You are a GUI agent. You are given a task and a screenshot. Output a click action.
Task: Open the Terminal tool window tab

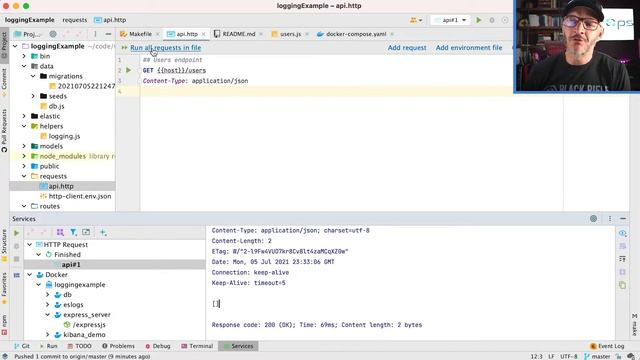click(x=198, y=346)
